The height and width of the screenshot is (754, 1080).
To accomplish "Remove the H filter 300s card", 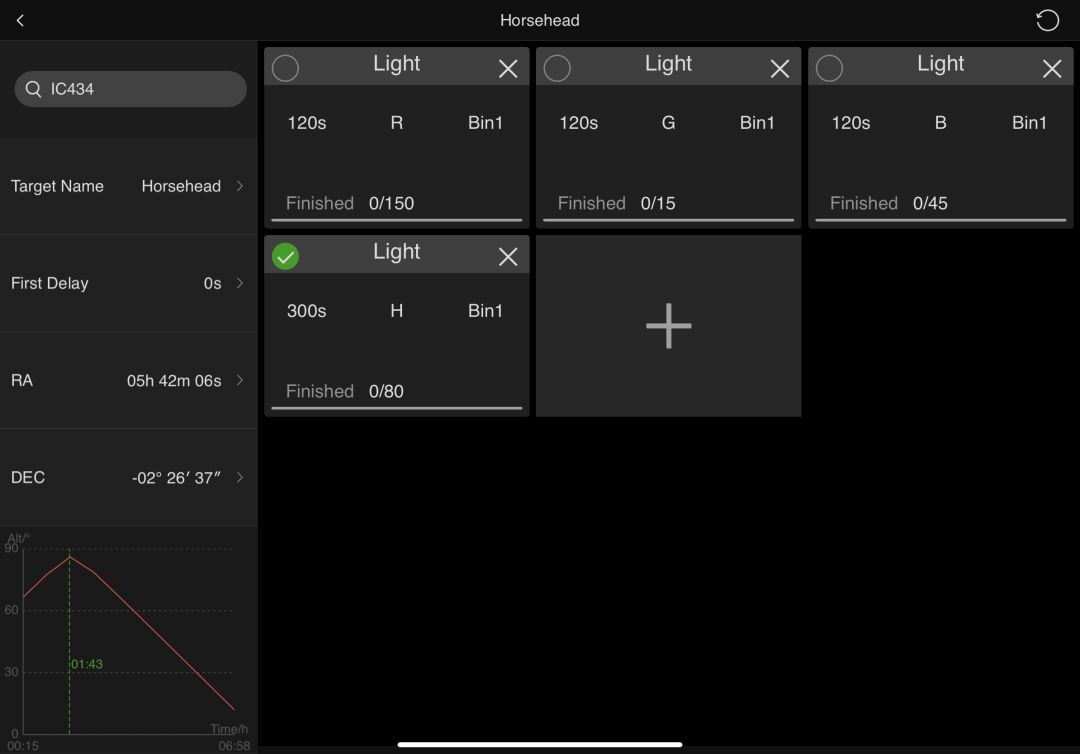I will click(x=508, y=256).
